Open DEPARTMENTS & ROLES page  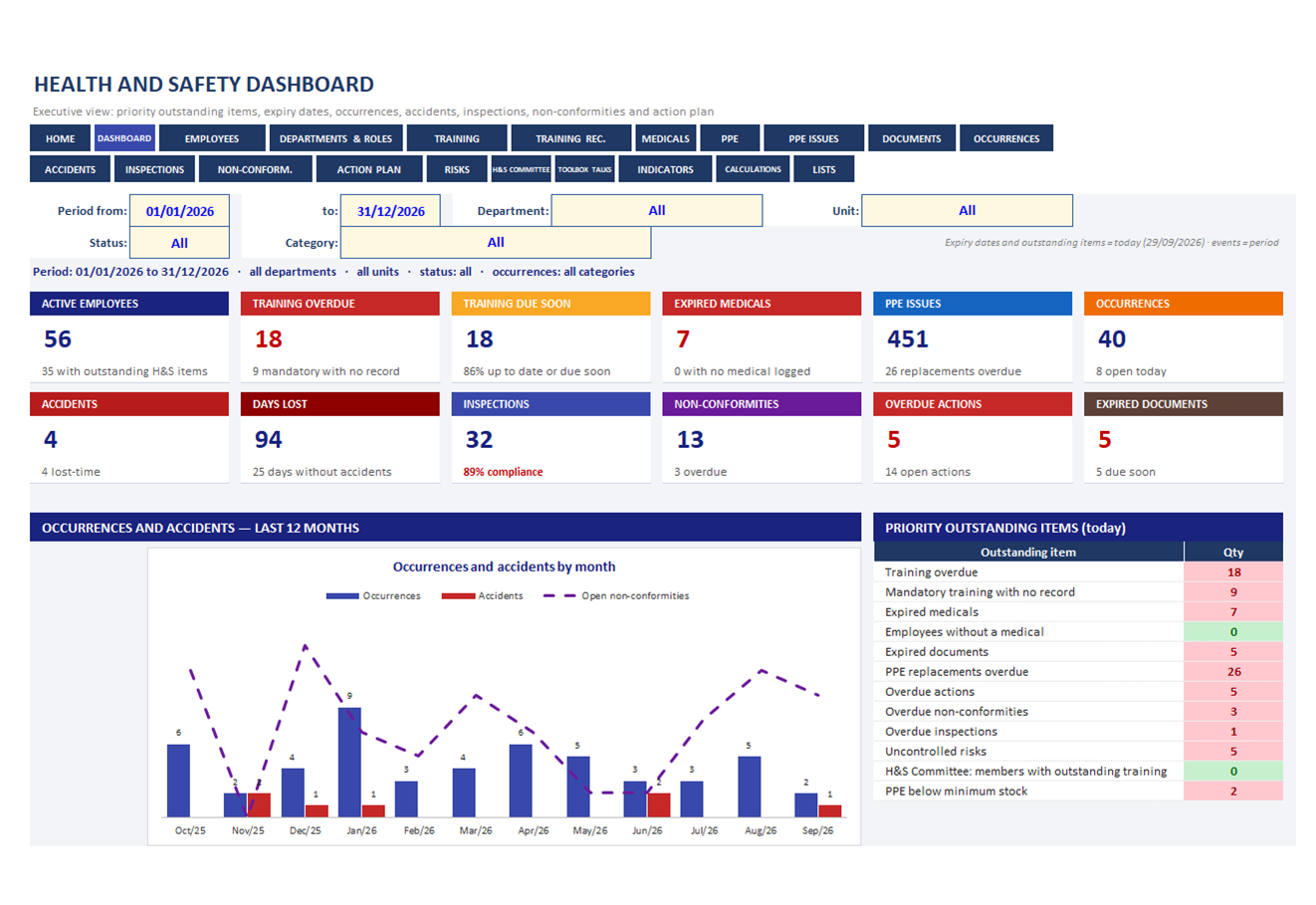[x=335, y=138]
